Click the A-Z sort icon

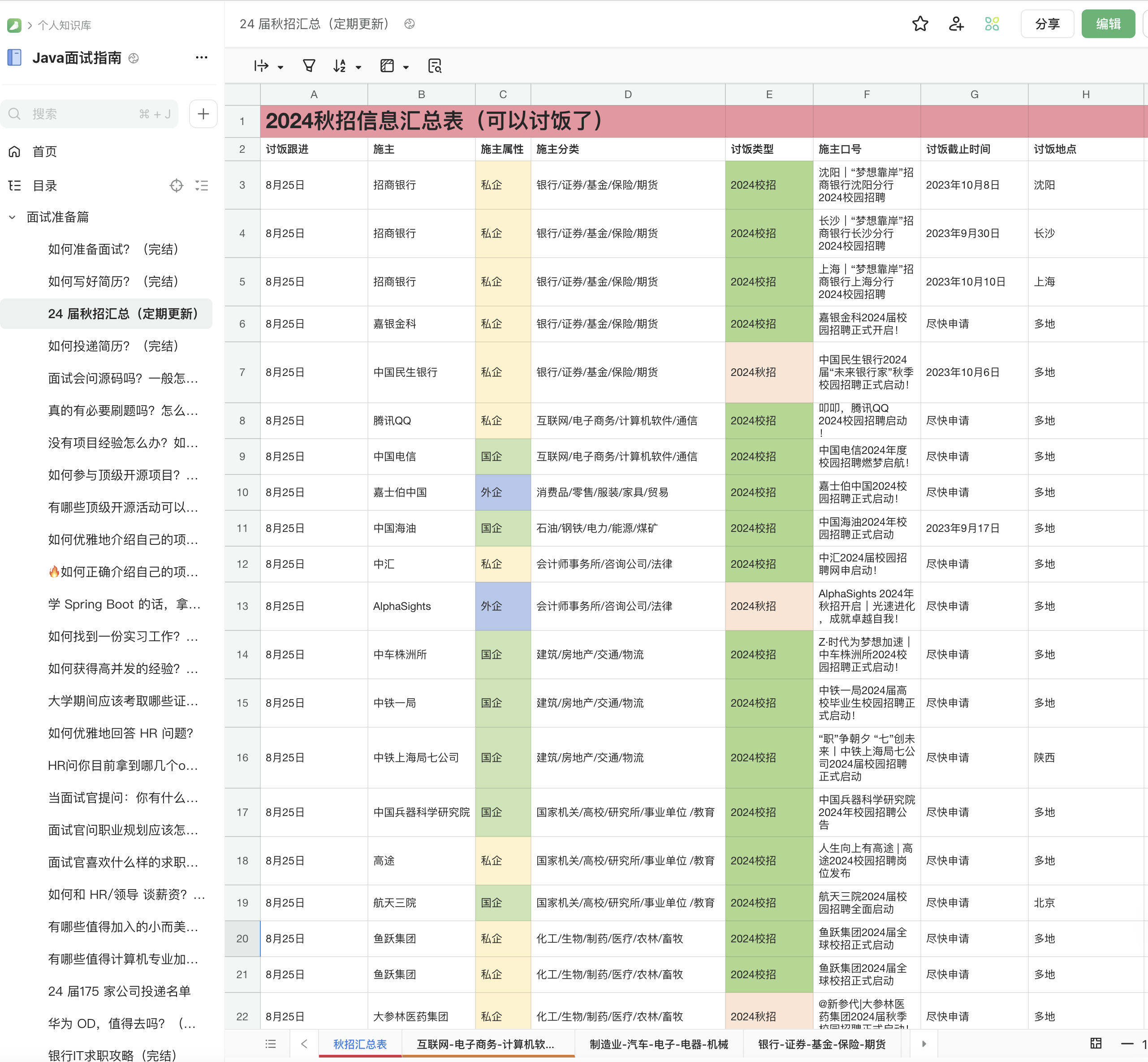pos(340,66)
